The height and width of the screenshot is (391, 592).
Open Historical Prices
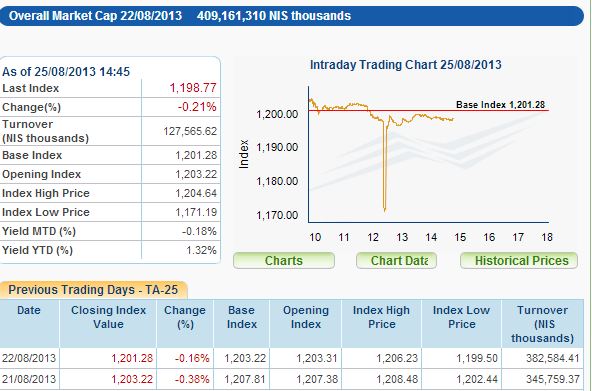[x=519, y=260]
